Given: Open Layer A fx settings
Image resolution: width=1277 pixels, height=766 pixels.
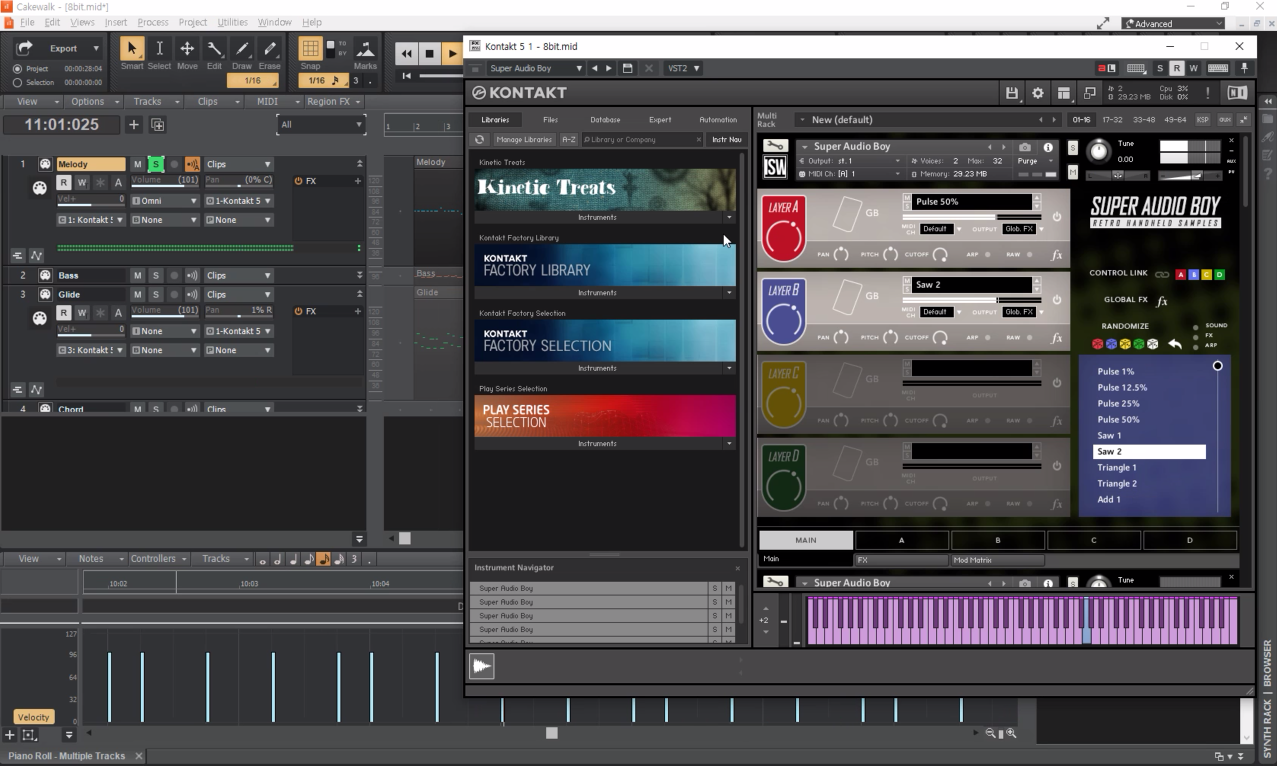Looking at the screenshot, I should pos(1056,255).
